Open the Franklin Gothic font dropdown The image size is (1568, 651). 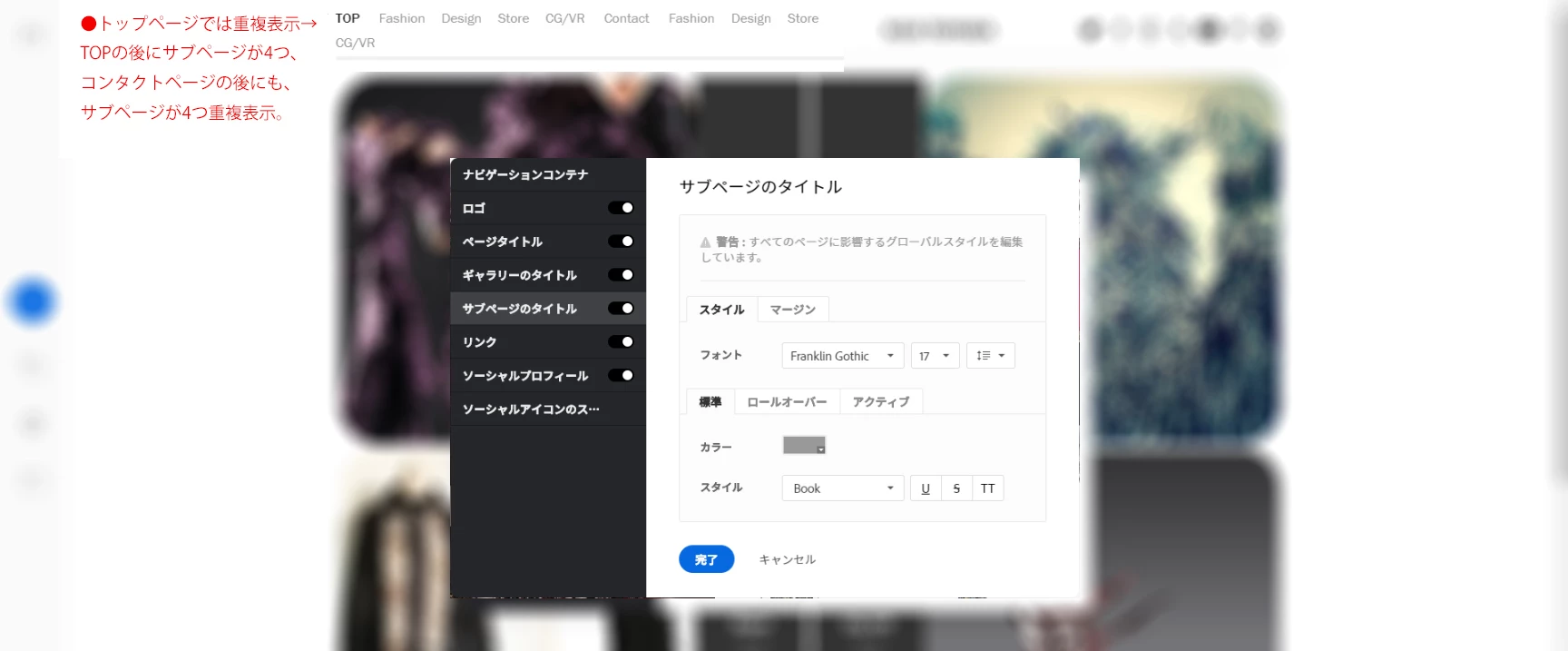pyautogui.click(x=843, y=356)
